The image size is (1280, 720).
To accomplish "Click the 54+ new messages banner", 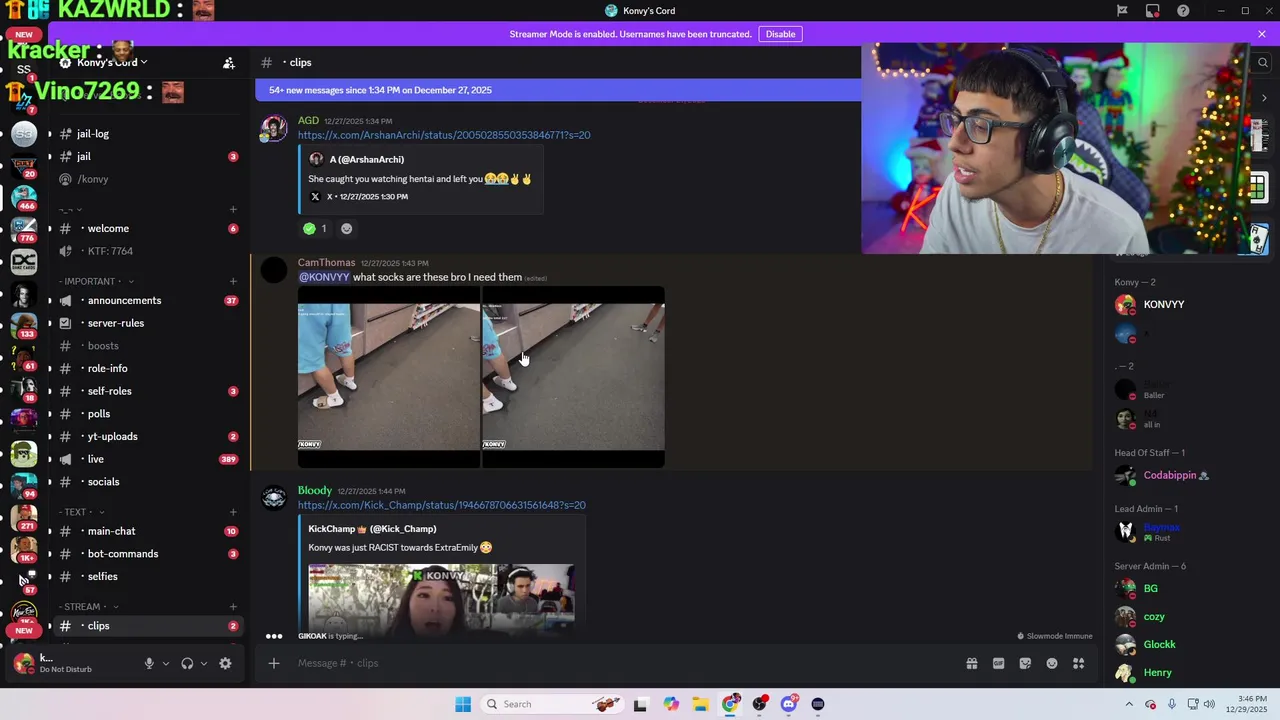I will (x=558, y=90).
